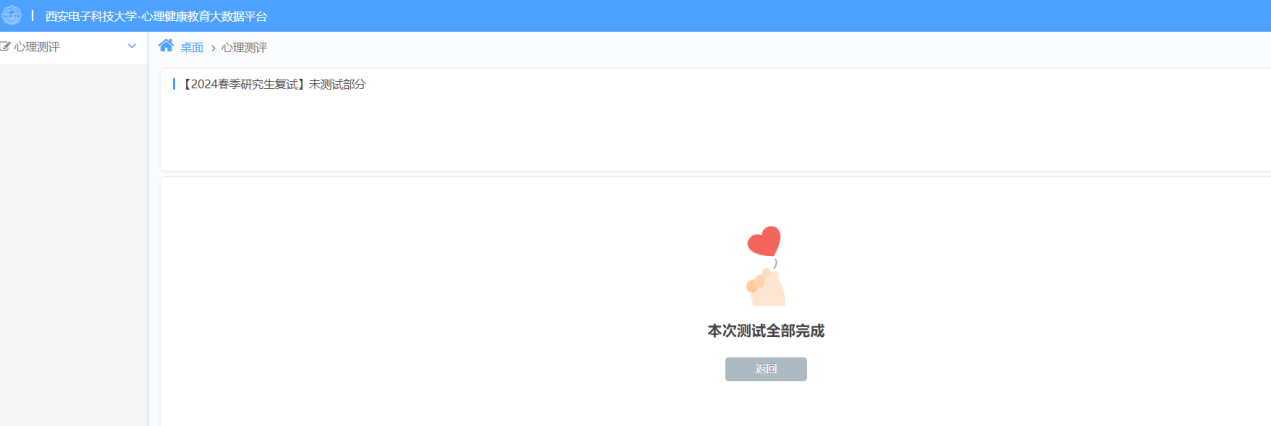1271x426 pixels.
Task: Click the hand illustration below the heart
Action: point(766,287)
